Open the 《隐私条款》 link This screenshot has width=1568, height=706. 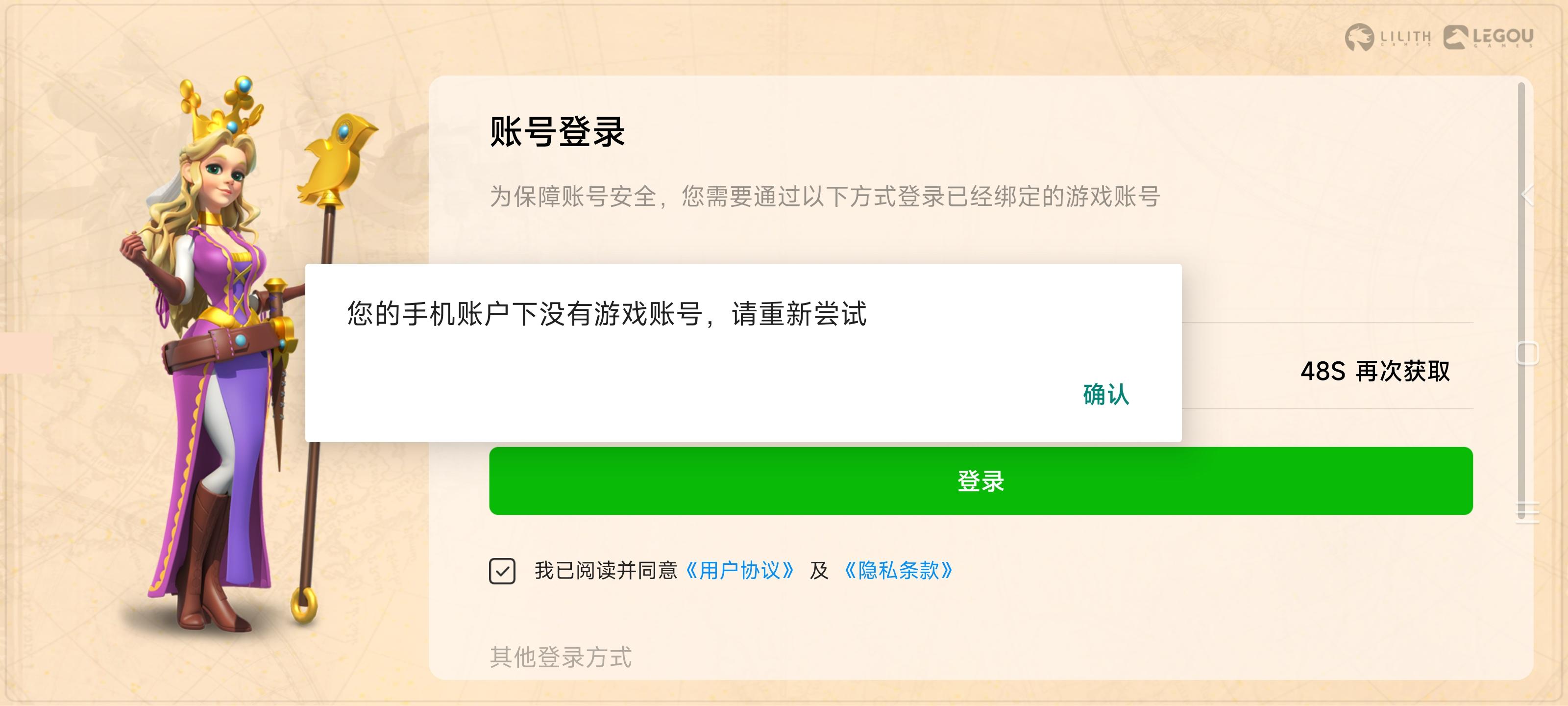(899, 570)
